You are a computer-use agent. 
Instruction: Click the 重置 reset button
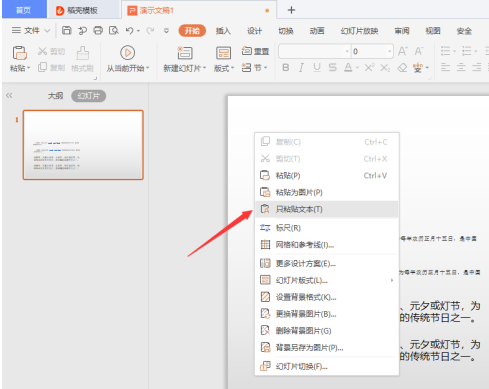pyautogui.click(x=255, y=51)
